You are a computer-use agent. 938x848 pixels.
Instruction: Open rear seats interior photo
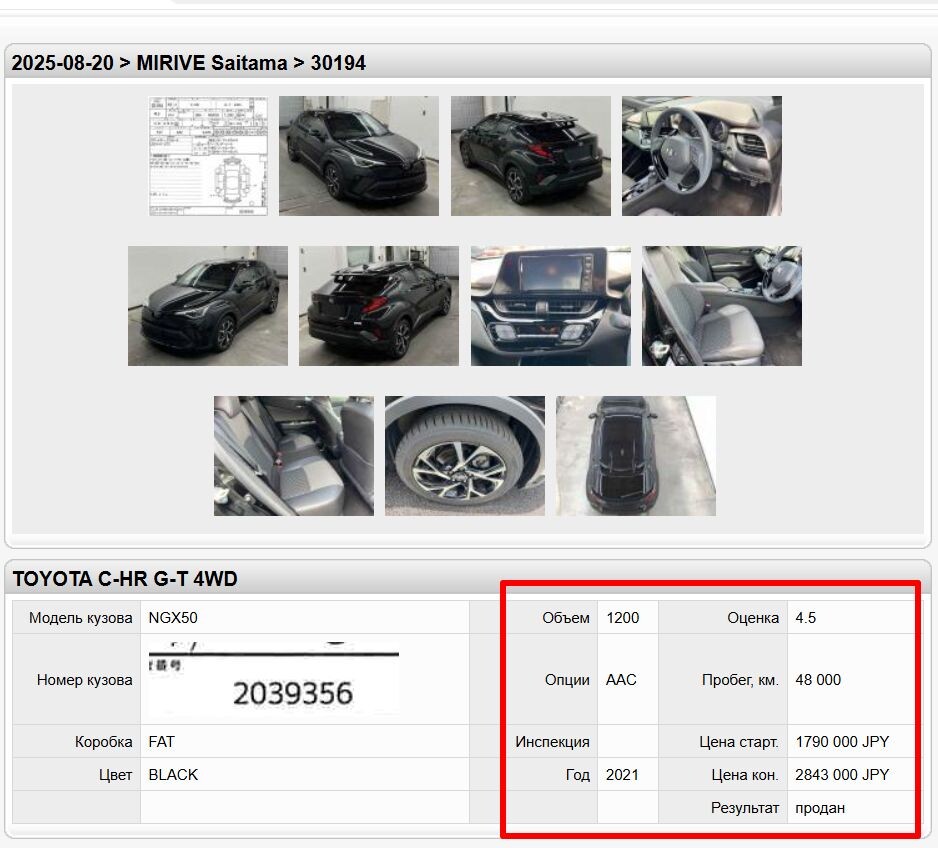point(294,456)
